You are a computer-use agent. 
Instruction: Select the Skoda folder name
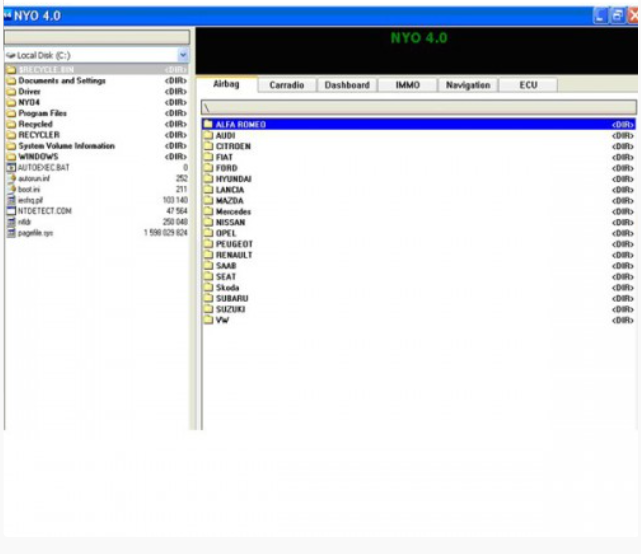(x=227, y=287)
